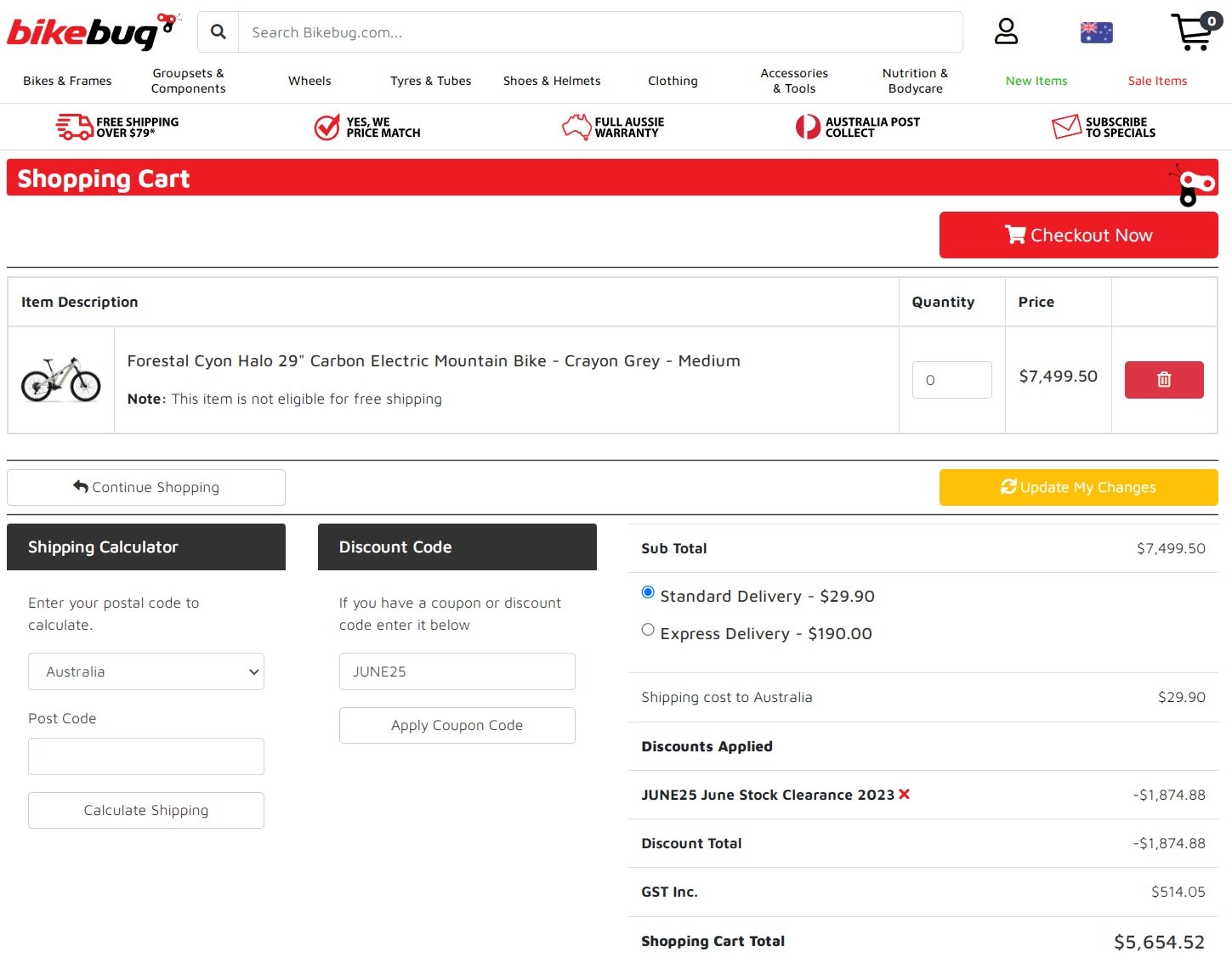Click Yes, We Price Match text
1232x963 pixels.
[383, 127]
